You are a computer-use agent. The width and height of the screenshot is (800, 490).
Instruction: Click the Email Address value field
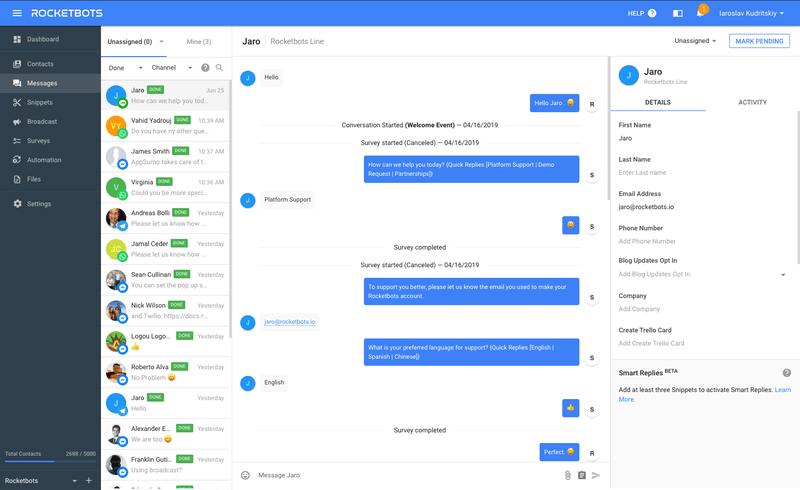(702, 207)
